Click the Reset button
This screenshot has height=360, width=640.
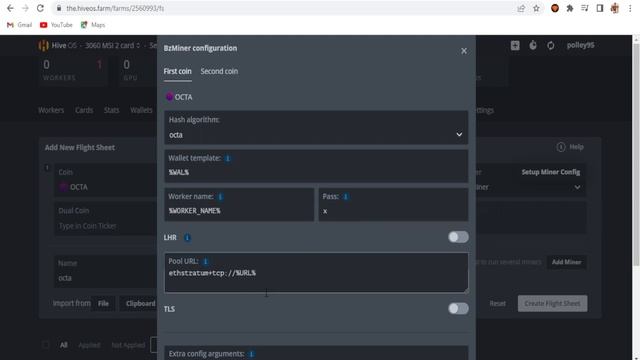click(498, 304)
